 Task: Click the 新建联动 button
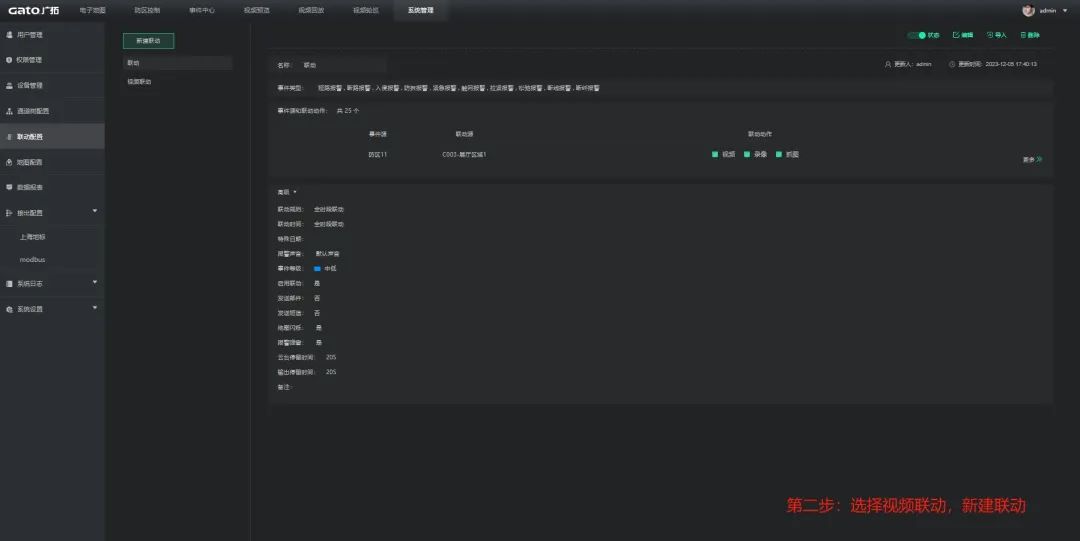[148, 41]
